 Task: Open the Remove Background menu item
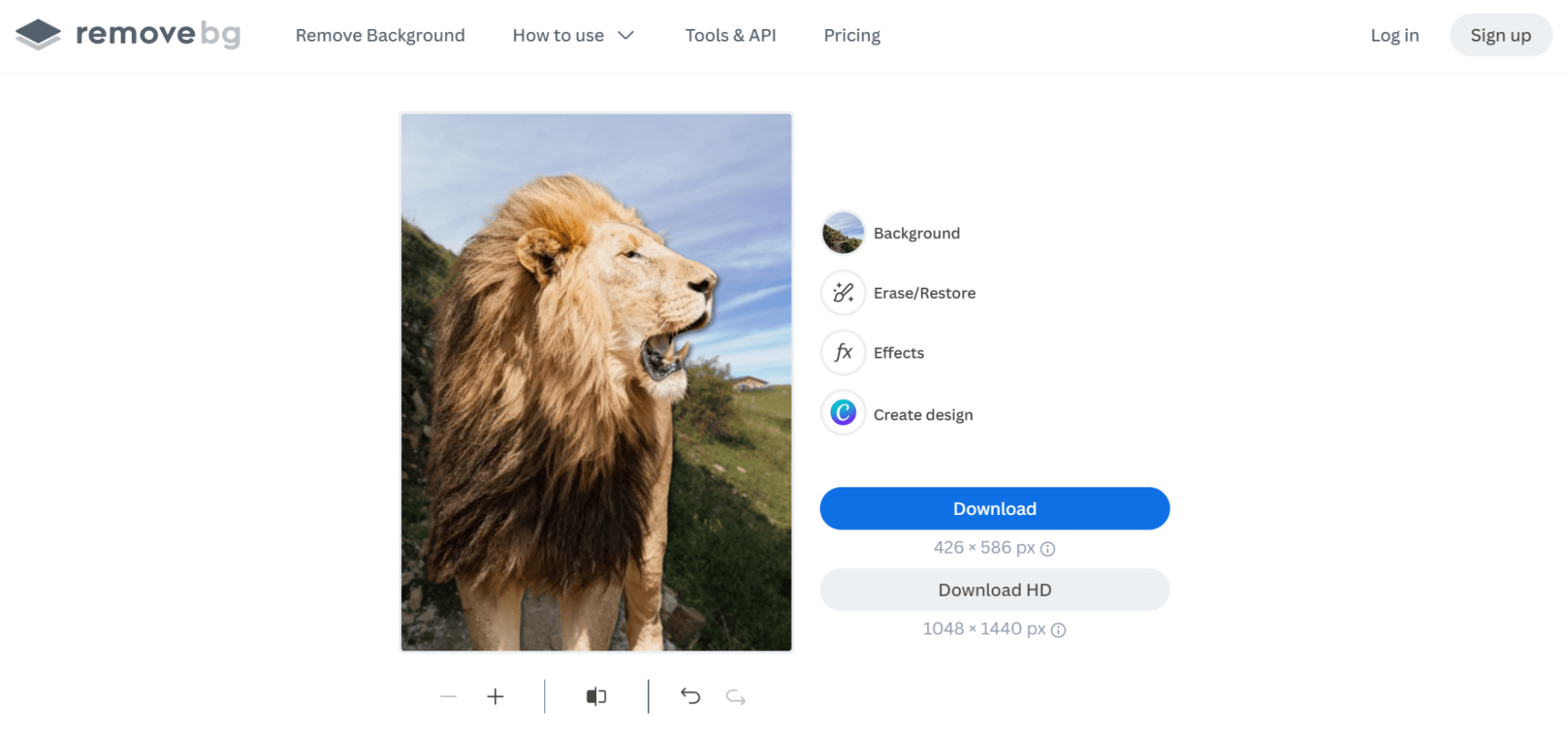click(380, 35)
